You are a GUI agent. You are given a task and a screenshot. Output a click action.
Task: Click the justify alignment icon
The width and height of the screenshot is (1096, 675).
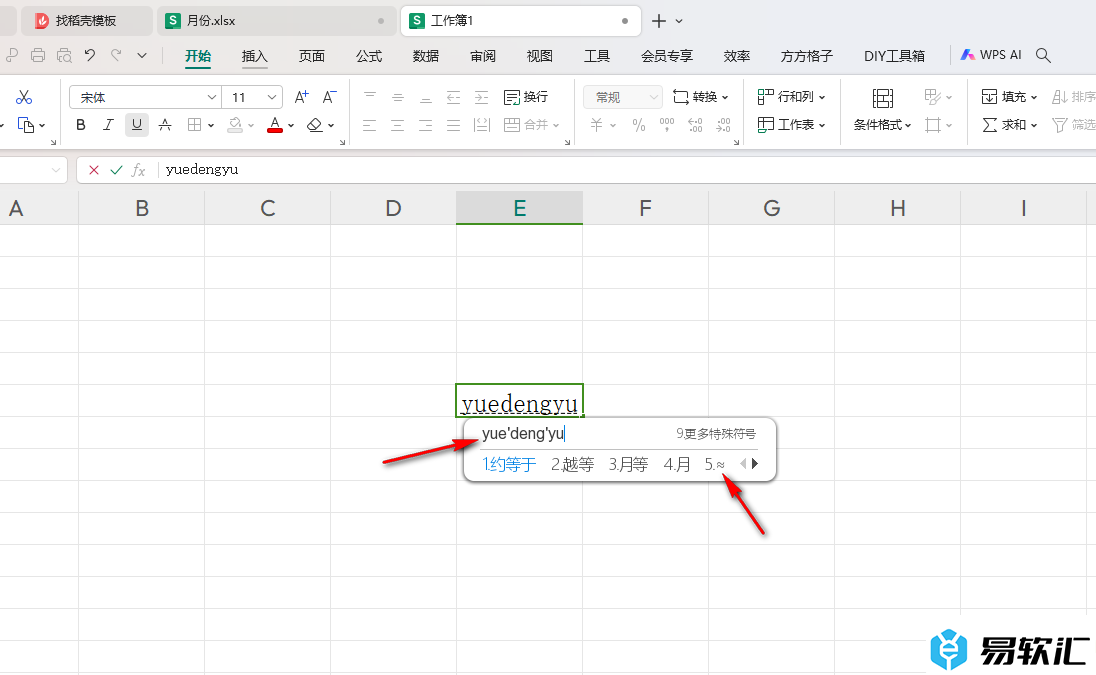pyautogui.click(x=454, y=125)
